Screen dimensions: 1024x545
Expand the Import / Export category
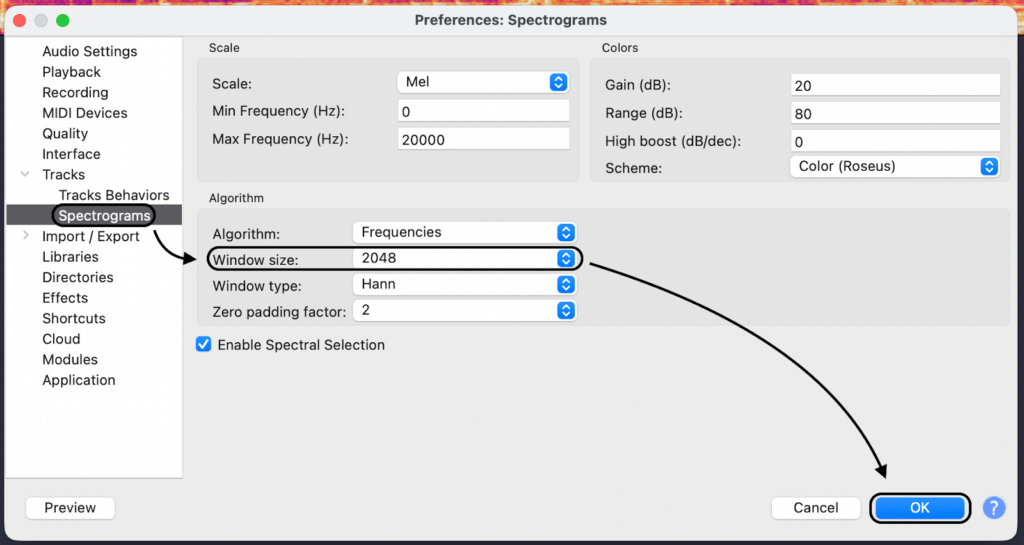[x=25, y=237]
